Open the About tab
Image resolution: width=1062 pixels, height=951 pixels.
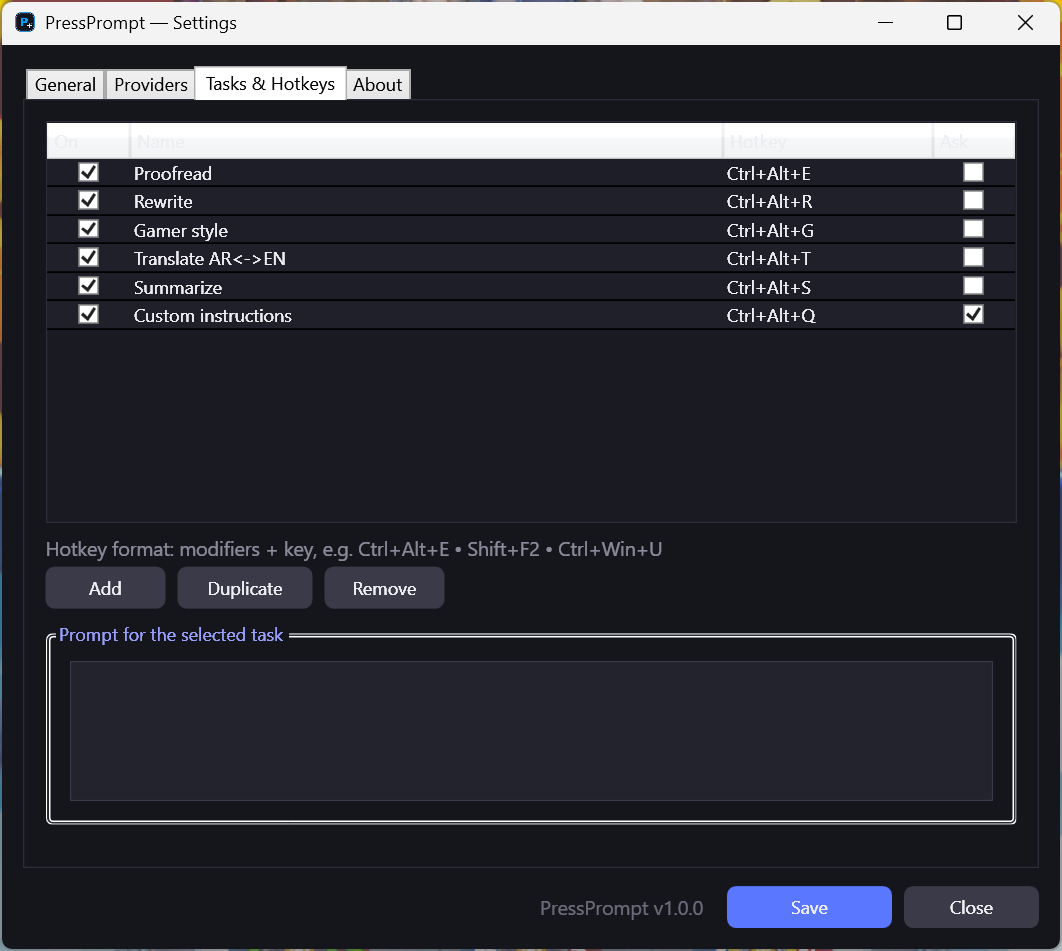377,85
